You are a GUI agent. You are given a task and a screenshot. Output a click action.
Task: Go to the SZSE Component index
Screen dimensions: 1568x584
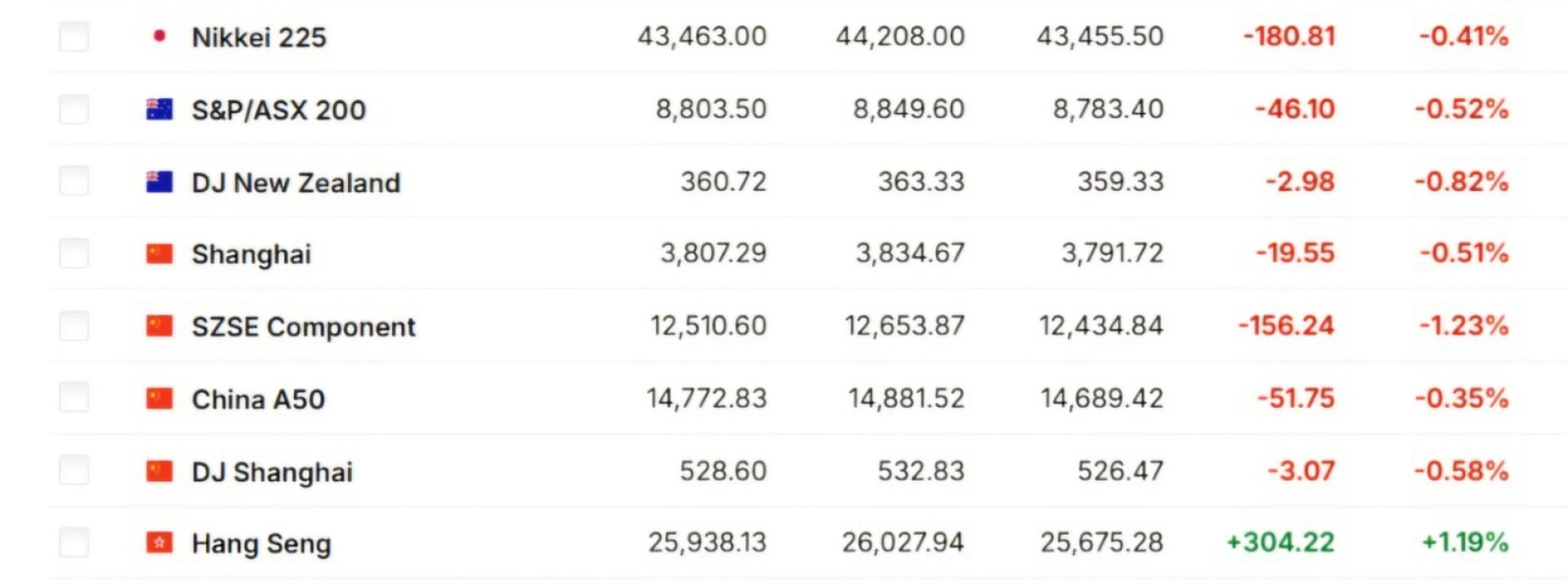click(303, 327)
